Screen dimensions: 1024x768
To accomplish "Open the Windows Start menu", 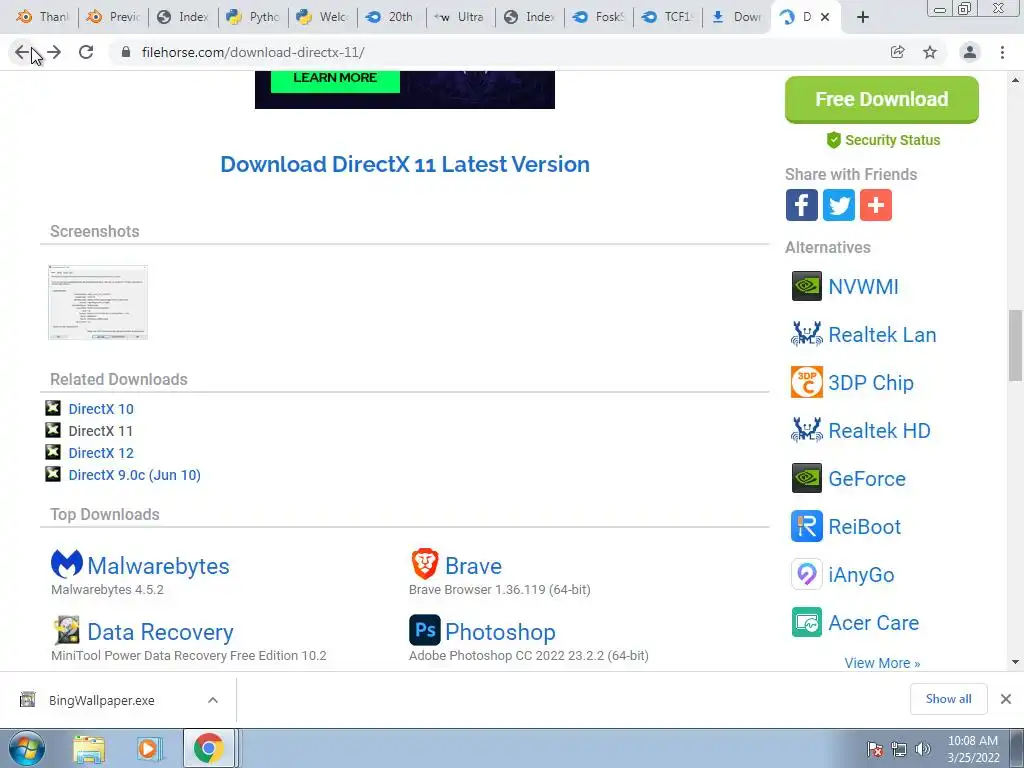I will (x=27, y=748).
